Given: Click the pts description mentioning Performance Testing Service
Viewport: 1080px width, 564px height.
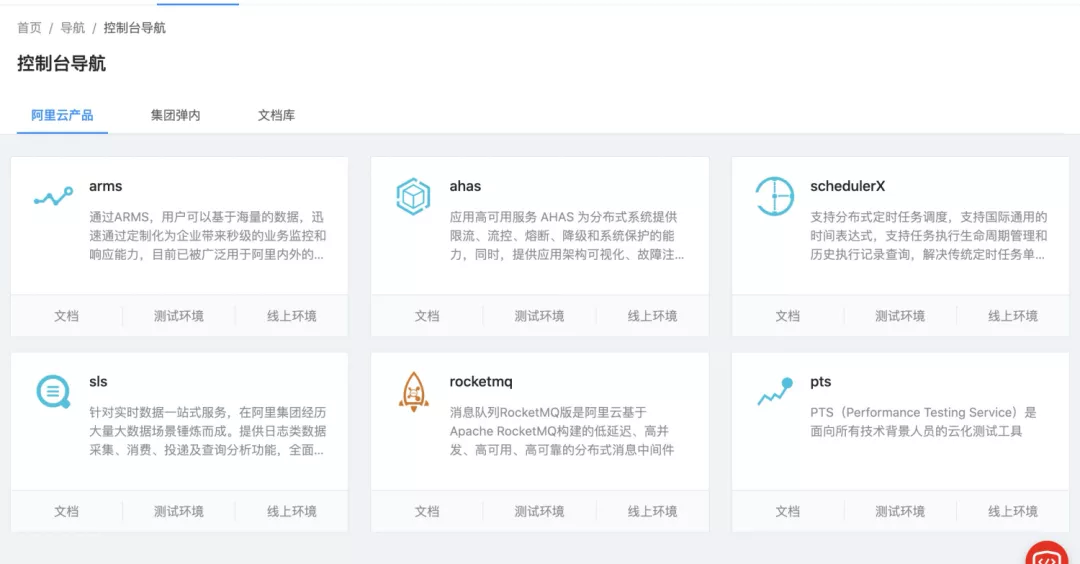Looking at the screenshot, I should click(923, 421).
